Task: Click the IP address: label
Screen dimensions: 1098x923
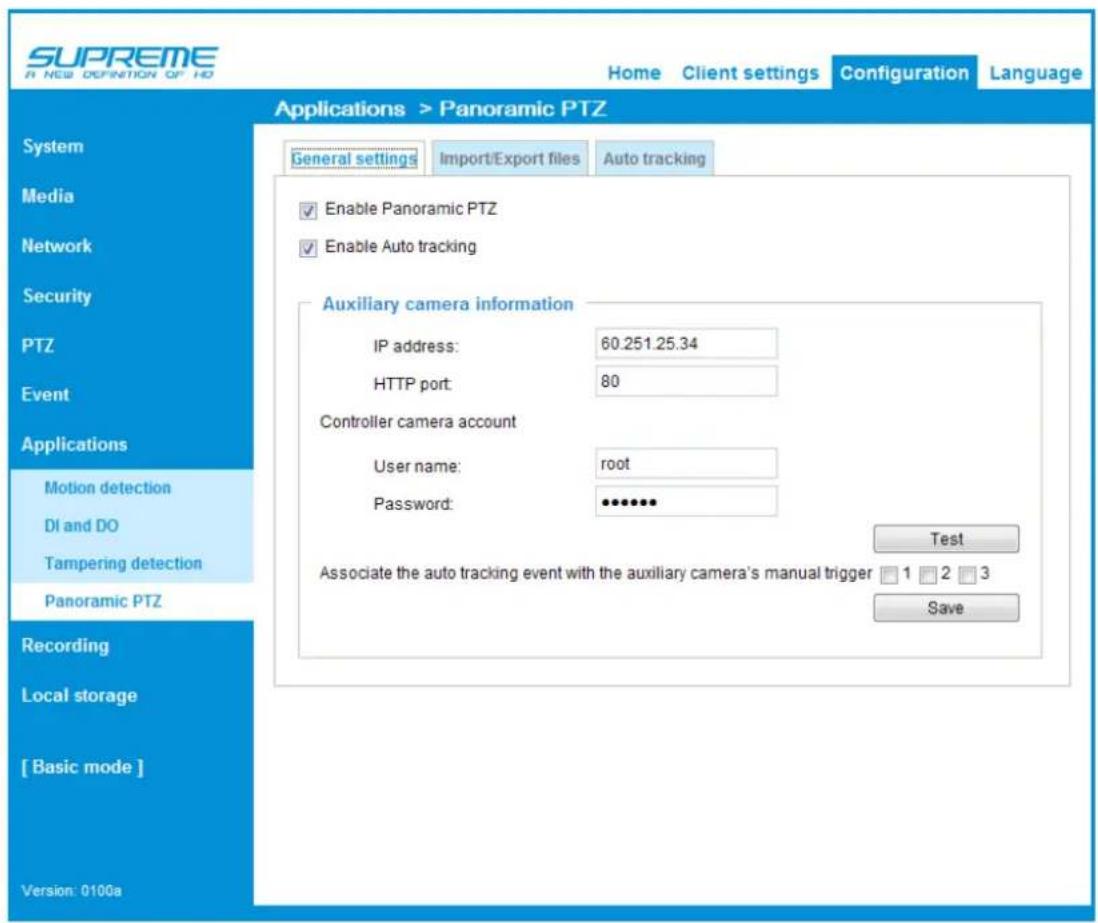Action: coord(416,346)
